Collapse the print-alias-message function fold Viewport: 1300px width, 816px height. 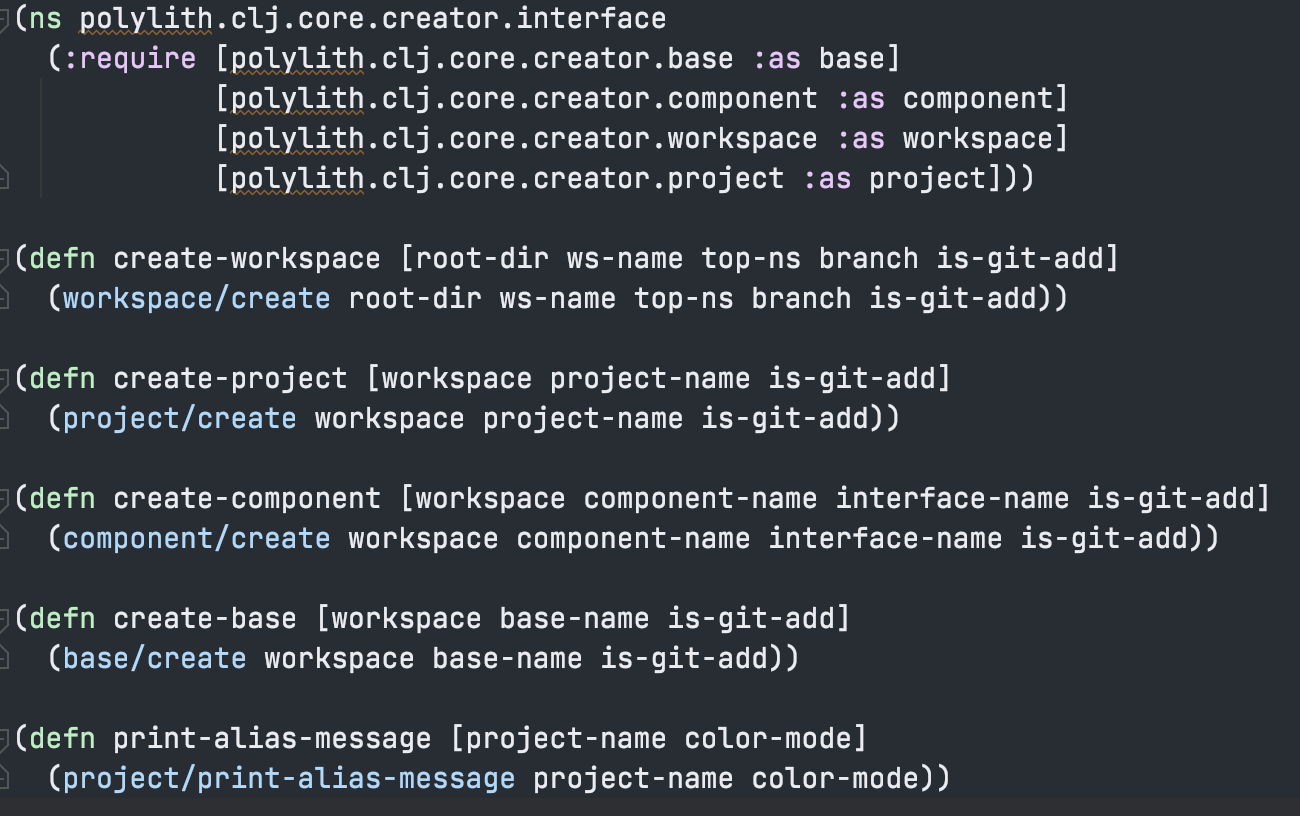coord(5,738)
